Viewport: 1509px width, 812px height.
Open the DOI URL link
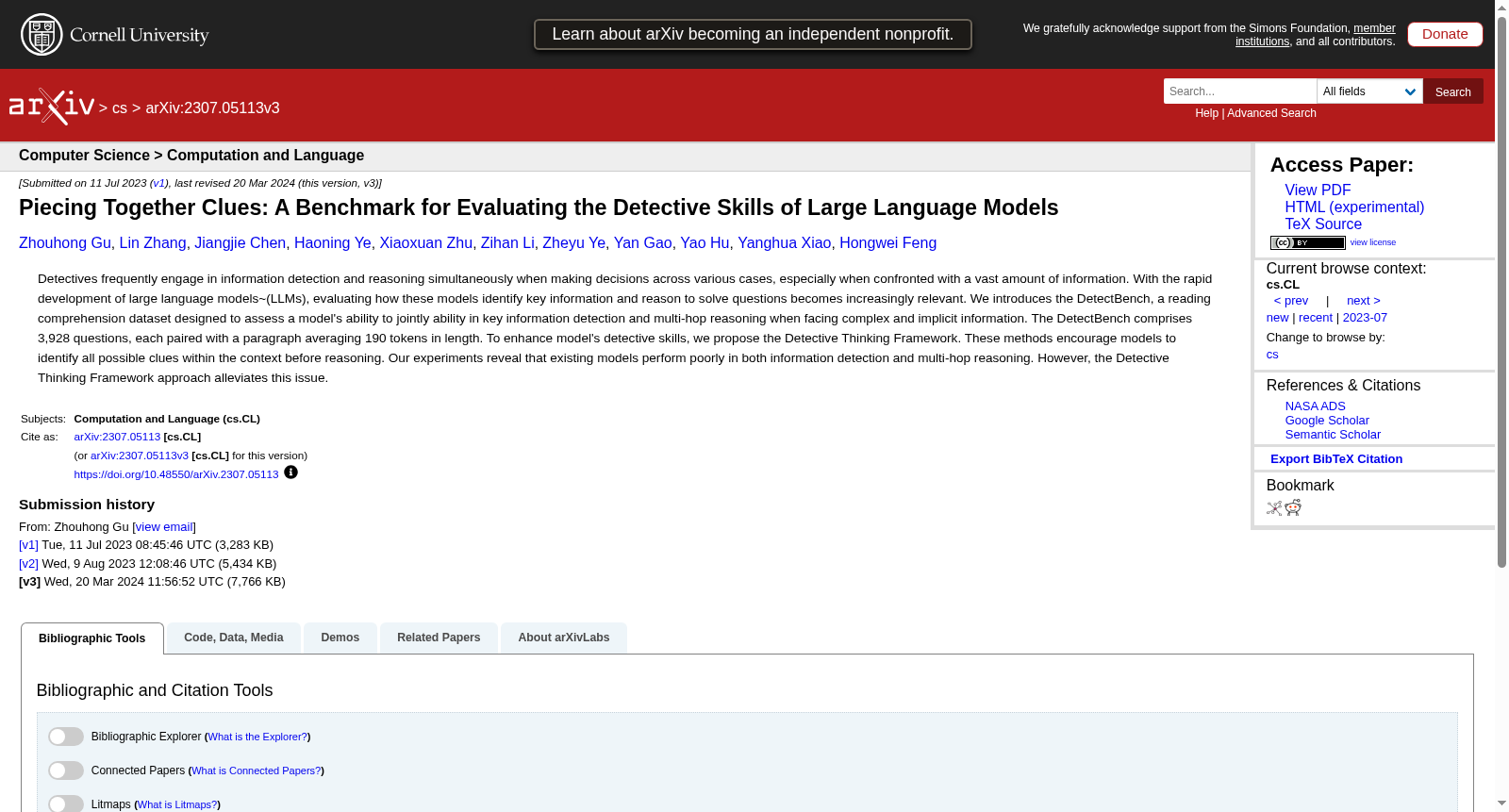pos(176,474)
